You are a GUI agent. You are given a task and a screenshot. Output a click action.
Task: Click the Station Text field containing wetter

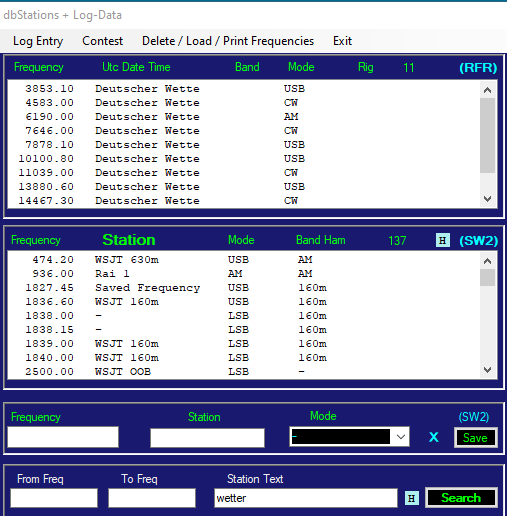click(x=306, y=498)
